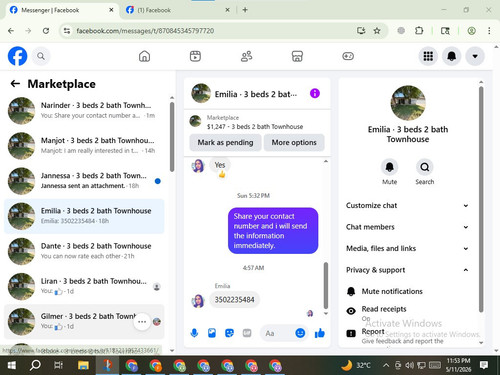Open Narinder conversation
Viewport: 500px width, 375px height.
pyautogui.click(x=84, y=110)
